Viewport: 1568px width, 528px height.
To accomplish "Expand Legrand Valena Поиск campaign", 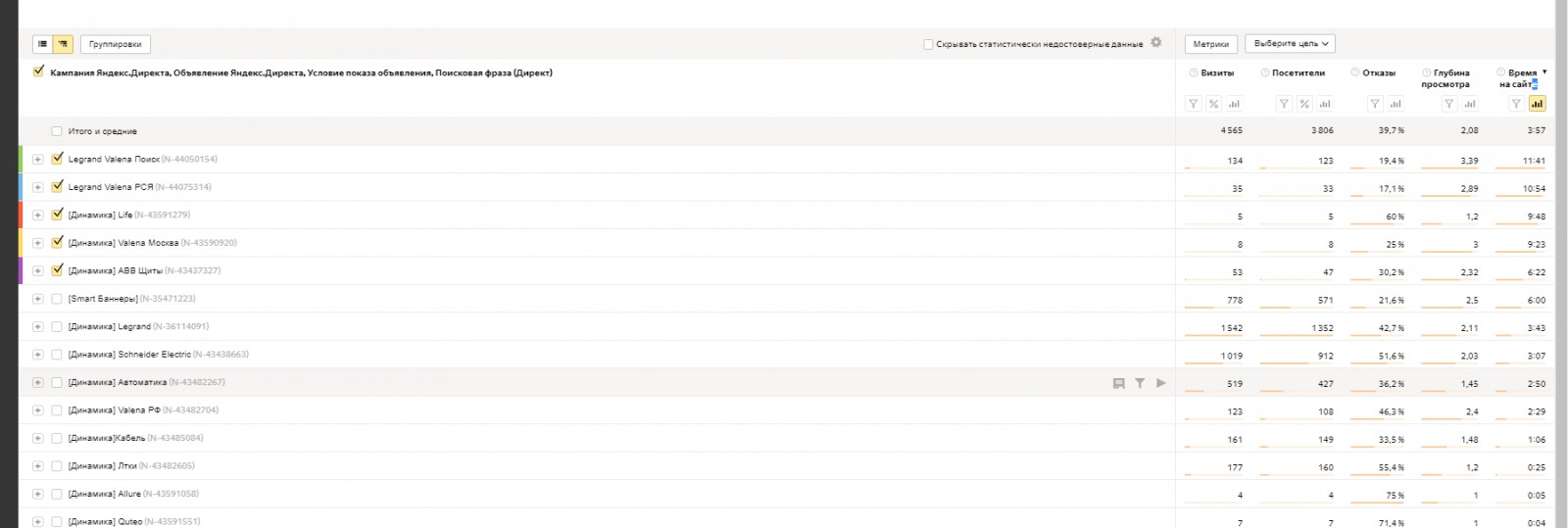I will [x=37, y=159].
